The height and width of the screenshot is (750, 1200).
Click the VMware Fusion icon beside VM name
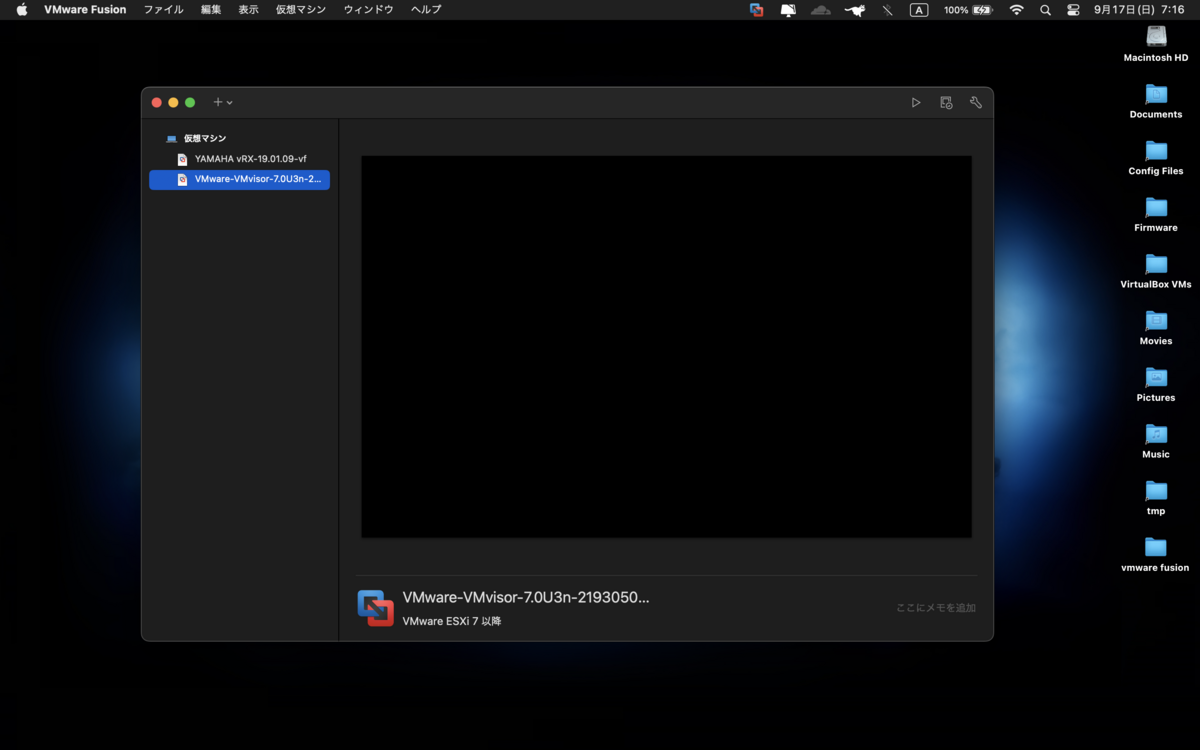(x=376, y=608)
